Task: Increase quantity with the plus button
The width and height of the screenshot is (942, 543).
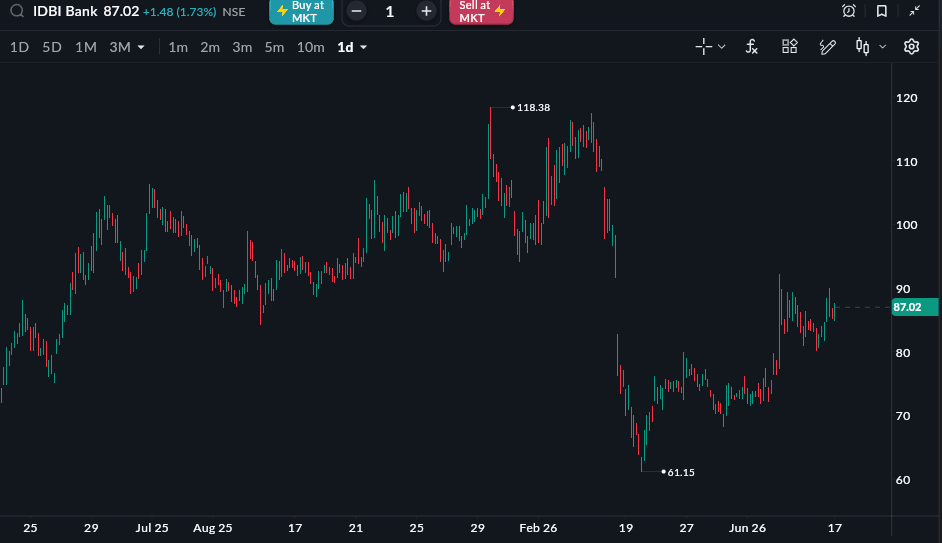Action: point(426,11)
